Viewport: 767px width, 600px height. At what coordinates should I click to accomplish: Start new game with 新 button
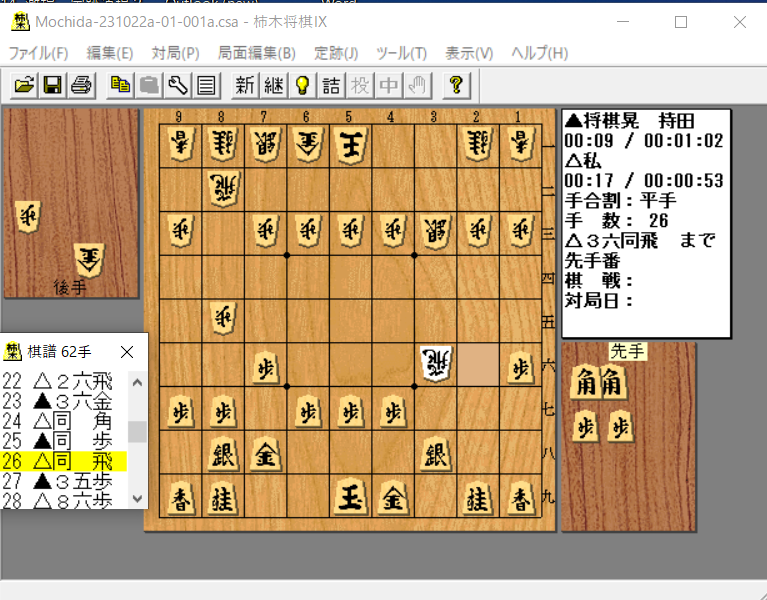coord(245,86)
